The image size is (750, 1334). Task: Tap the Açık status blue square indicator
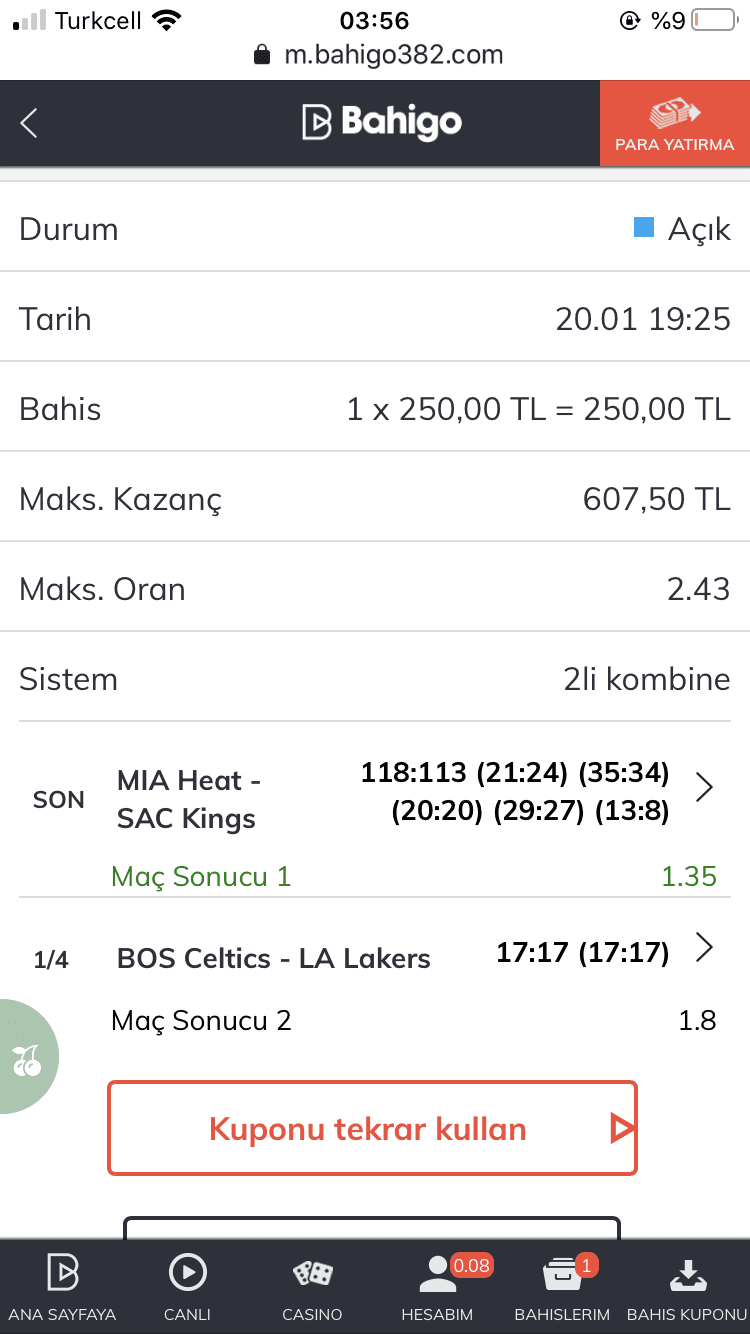tap(644, 228)
